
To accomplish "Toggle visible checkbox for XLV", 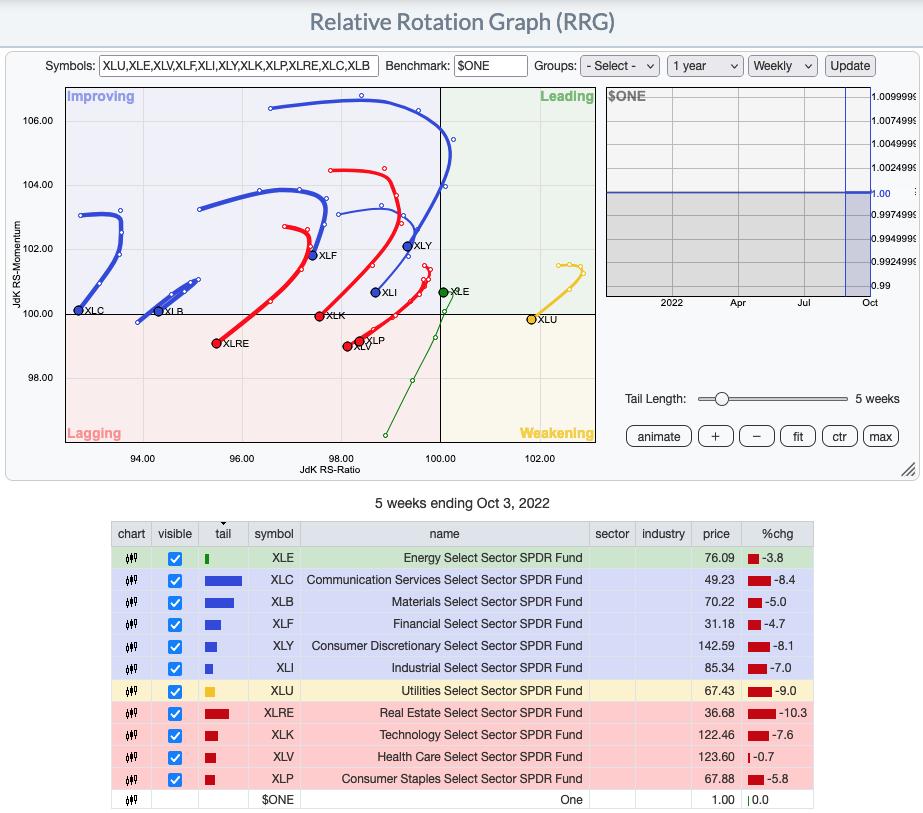I will pos(175,758).
